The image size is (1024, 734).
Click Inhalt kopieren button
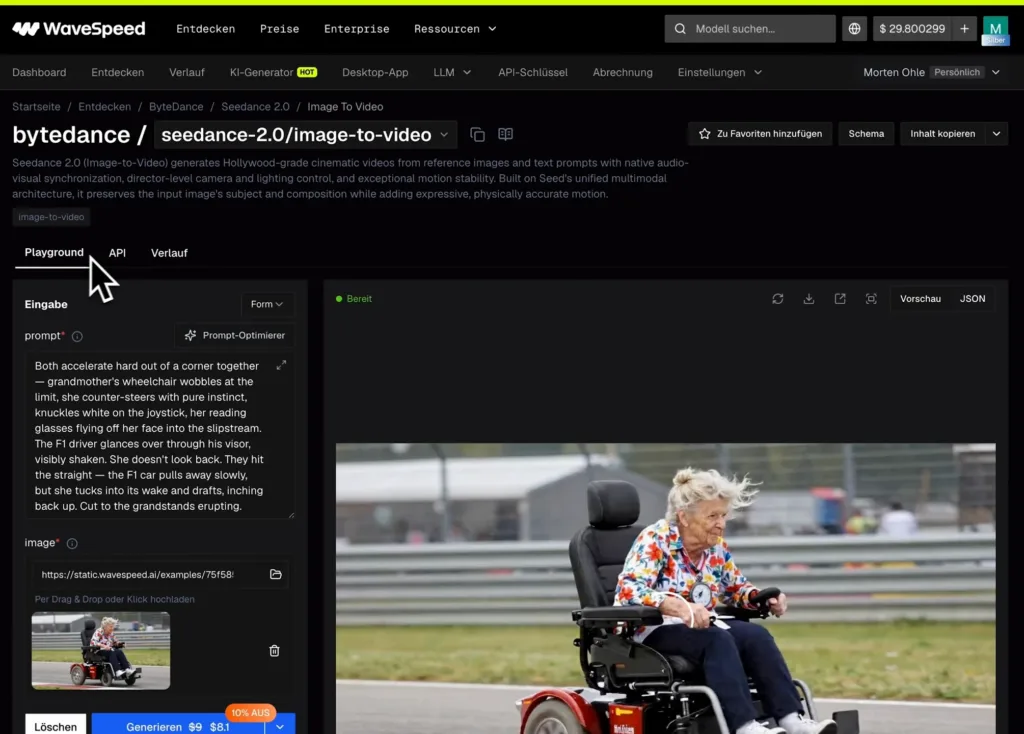942,134
